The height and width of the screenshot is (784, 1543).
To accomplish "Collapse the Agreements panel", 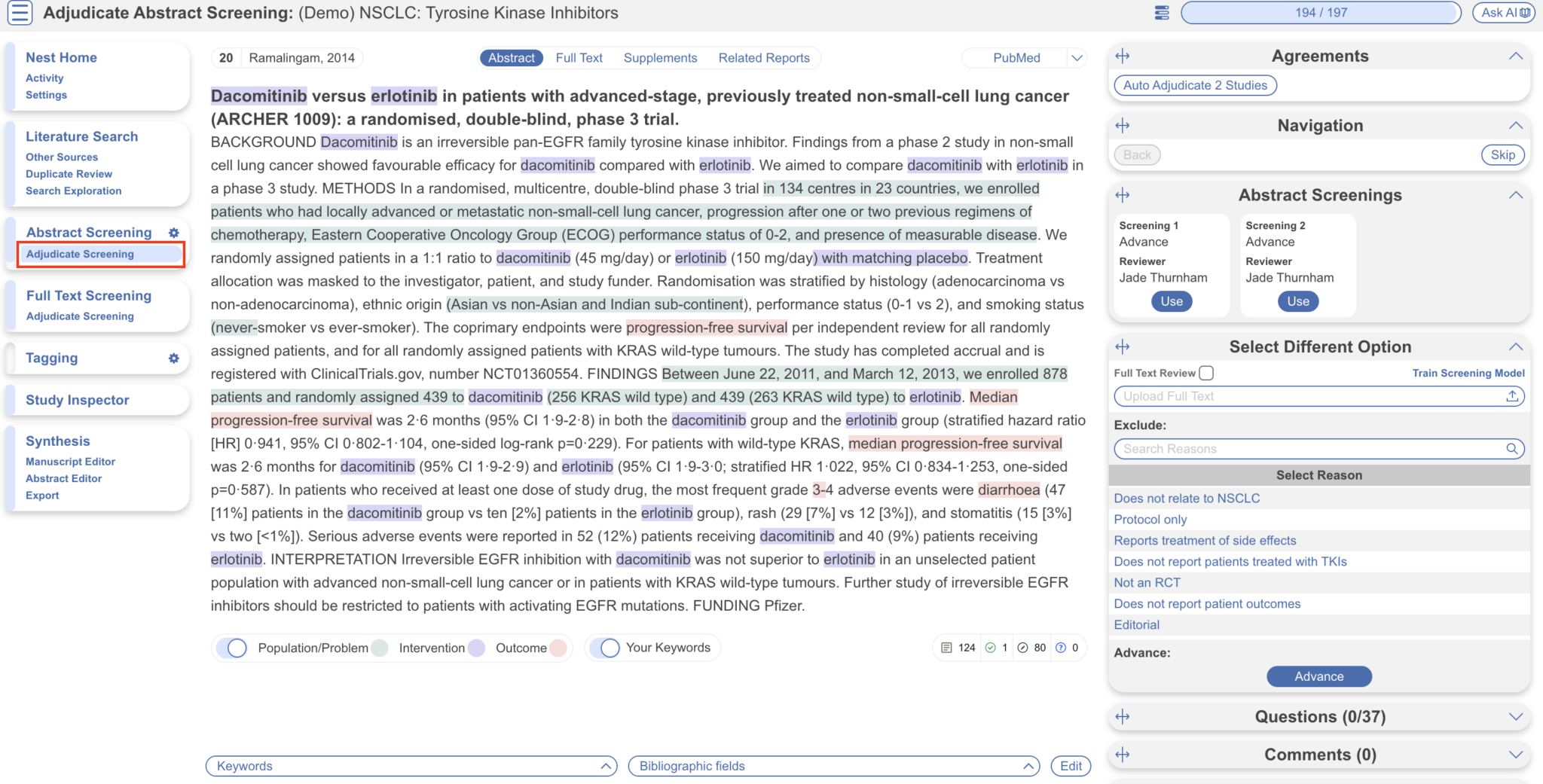I will coord(1516,55).
